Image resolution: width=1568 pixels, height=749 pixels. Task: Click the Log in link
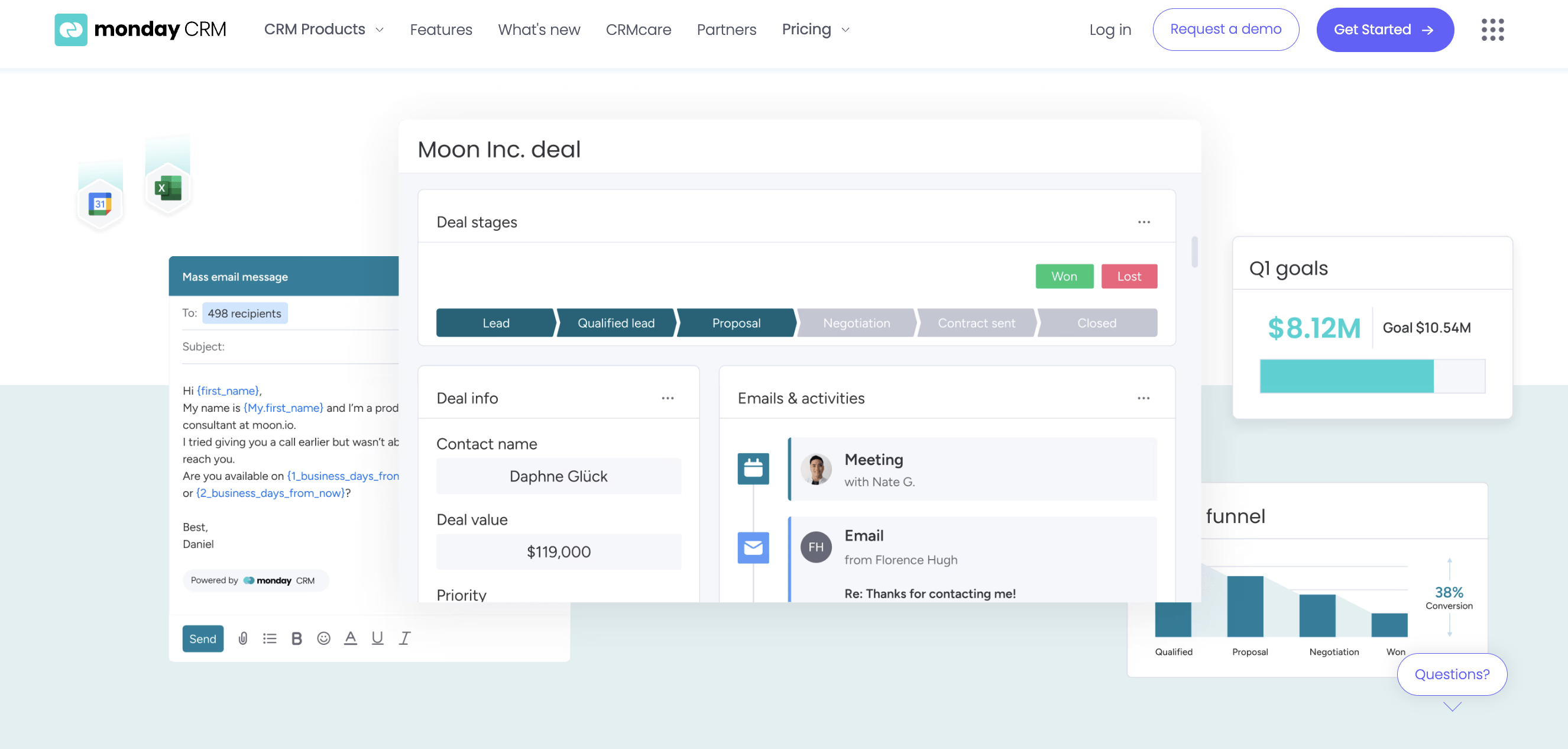(x=1110, y=29)
